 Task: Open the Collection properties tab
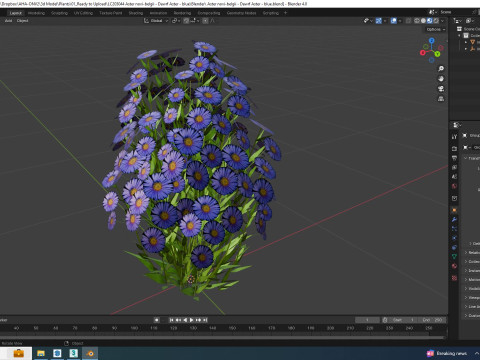454,198
